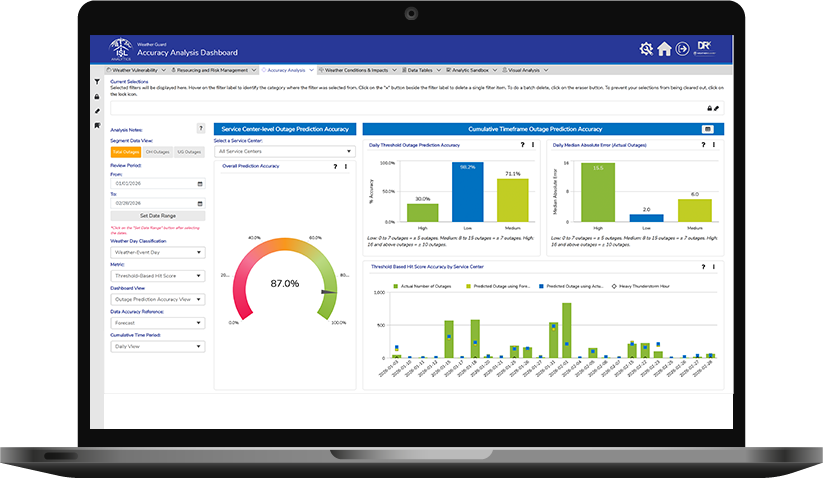
Task: Open the settings gear icon in header
Action: tap(646, 49)
